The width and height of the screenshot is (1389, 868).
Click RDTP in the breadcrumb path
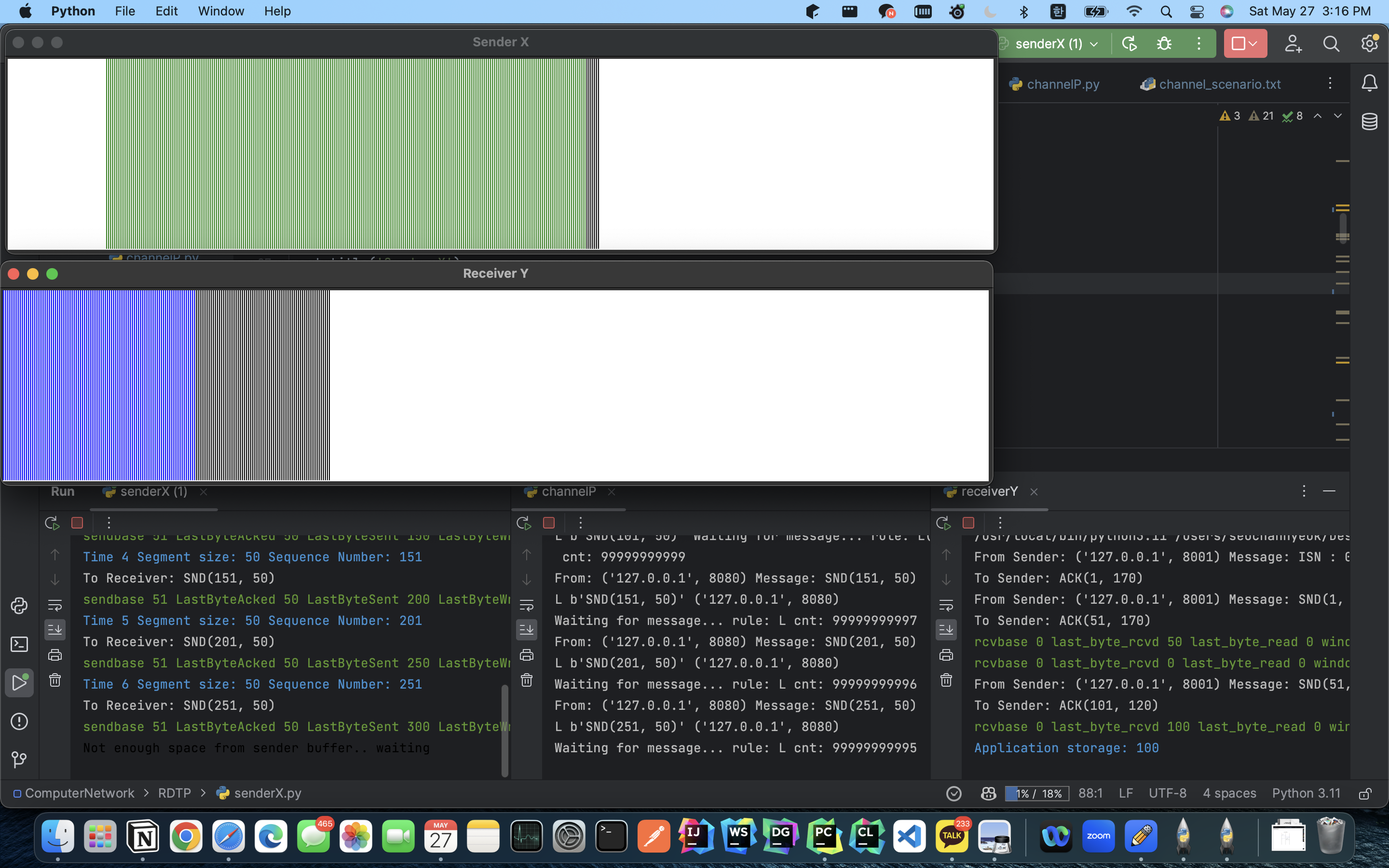click(x=175, y=793)
